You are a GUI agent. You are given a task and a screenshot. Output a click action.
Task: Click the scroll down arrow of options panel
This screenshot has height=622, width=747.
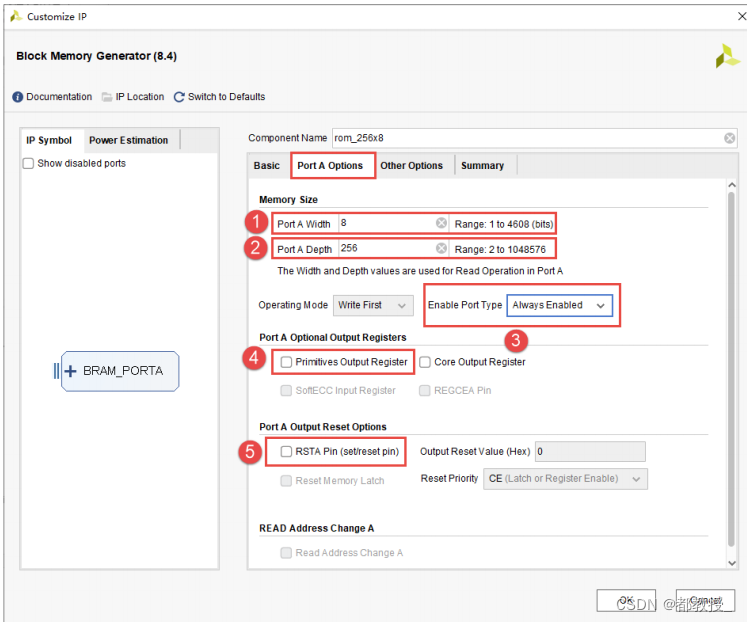click(x=732, y=563)
